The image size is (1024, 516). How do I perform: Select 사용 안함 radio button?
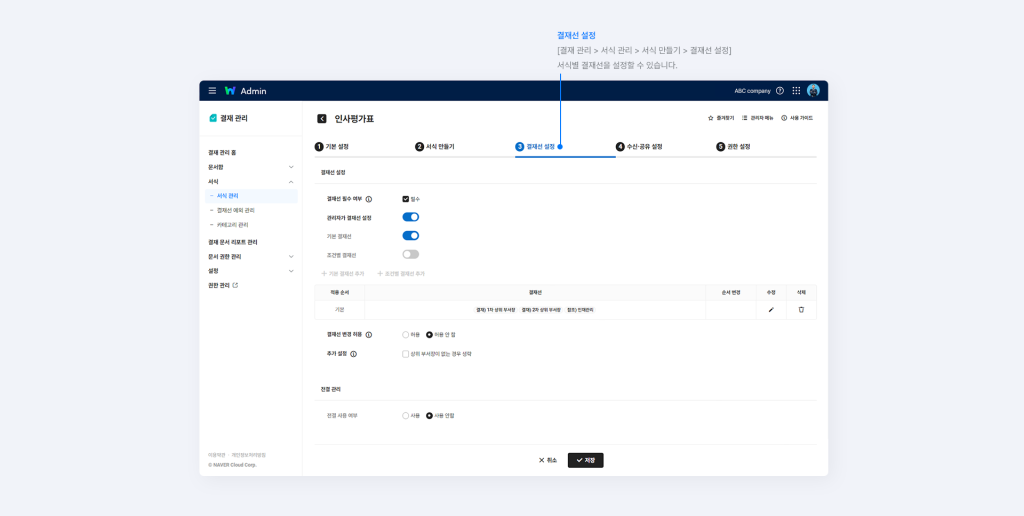tap(429, 415)
